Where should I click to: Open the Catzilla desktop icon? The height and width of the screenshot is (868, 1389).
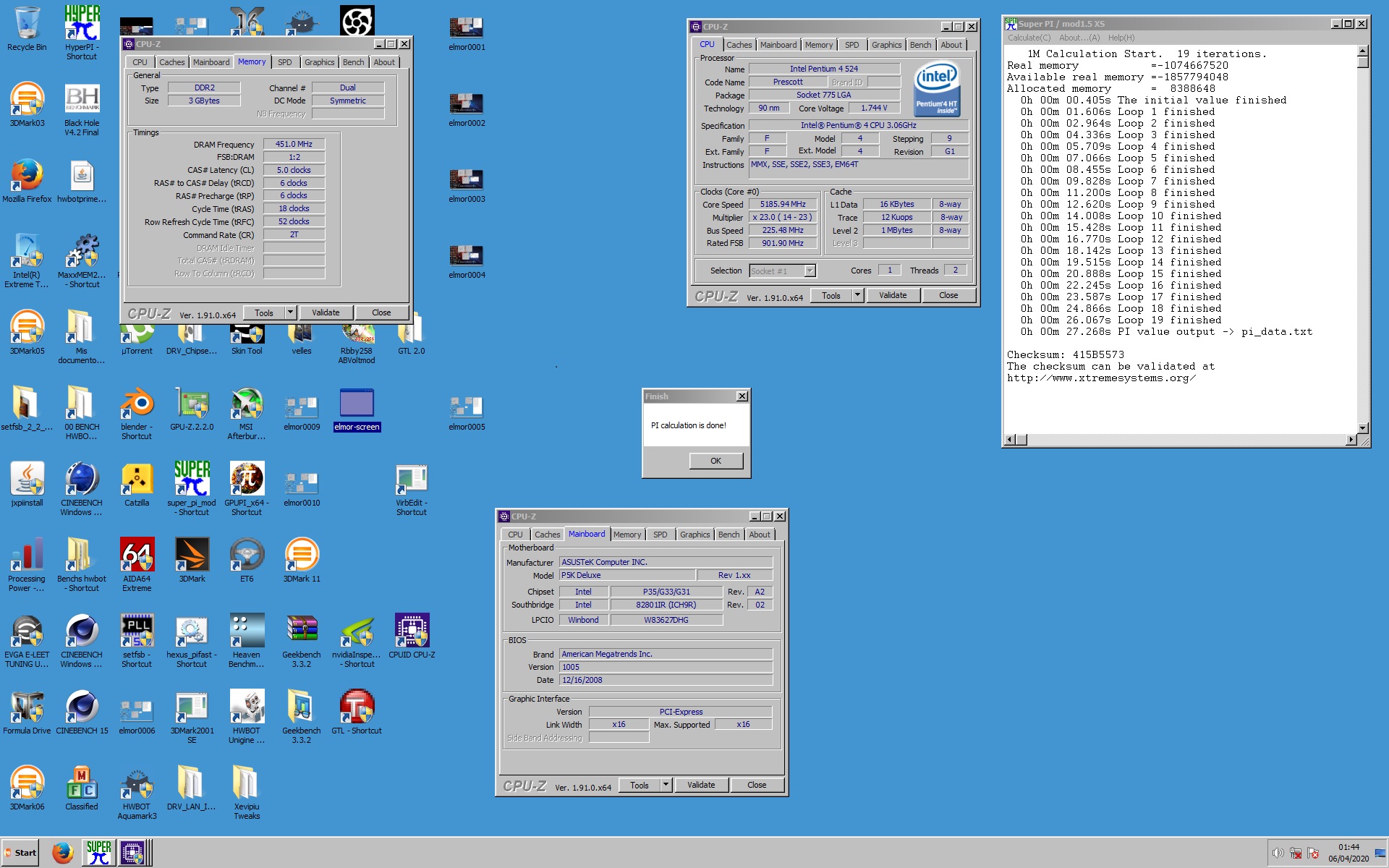137,485
